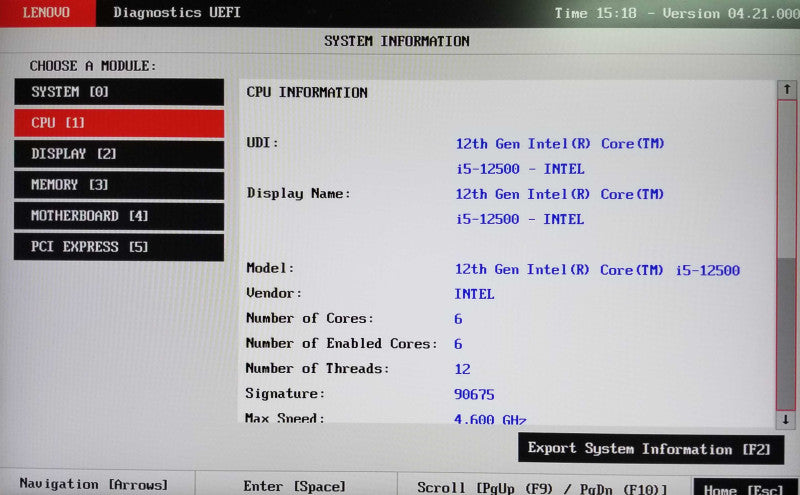Open the DISPLAY [2] module
Viewport: 800px width, 495px height.
(x=119, y=154)
